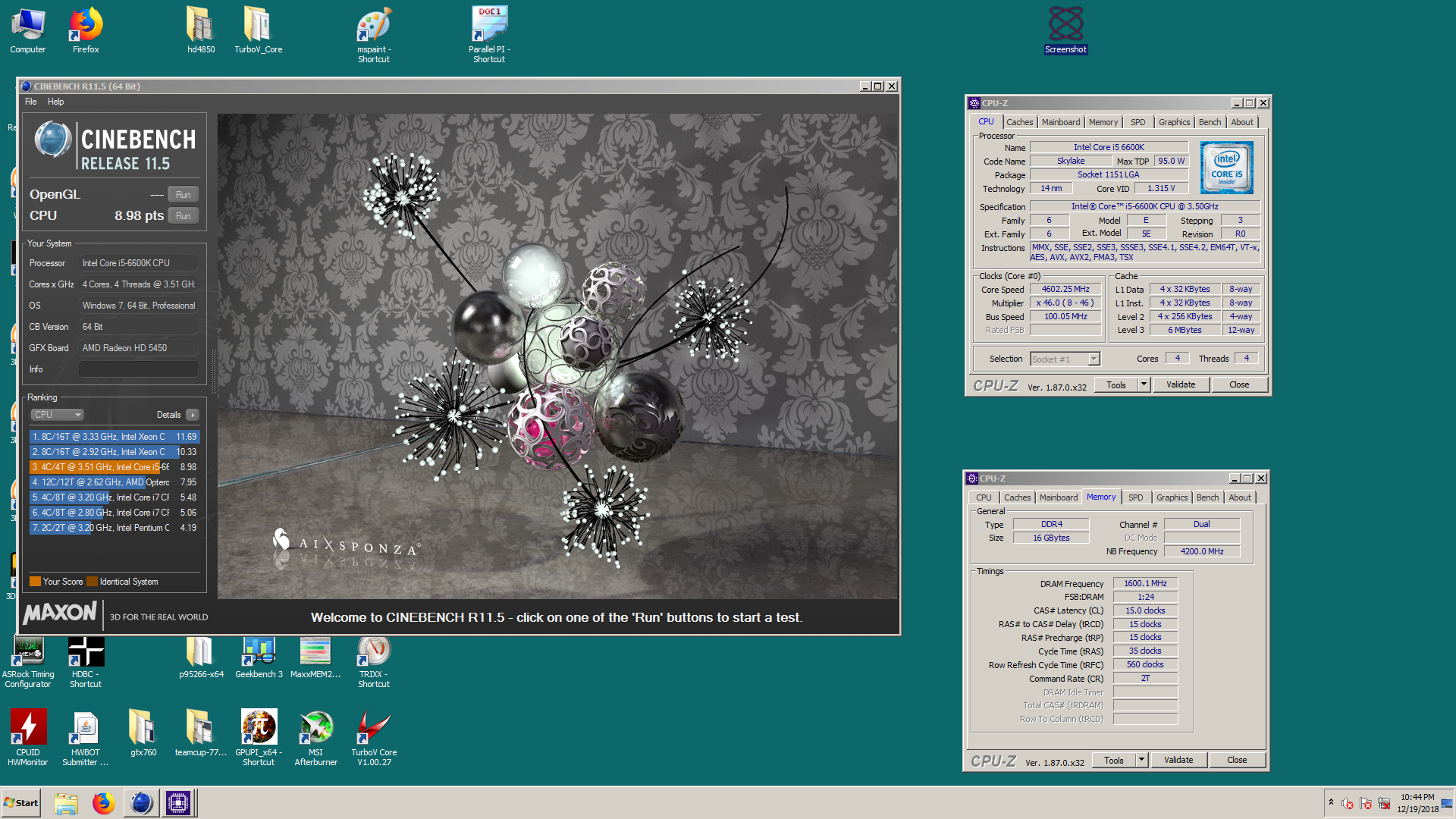Select the HDBC shortcut icon

[86, 662]
